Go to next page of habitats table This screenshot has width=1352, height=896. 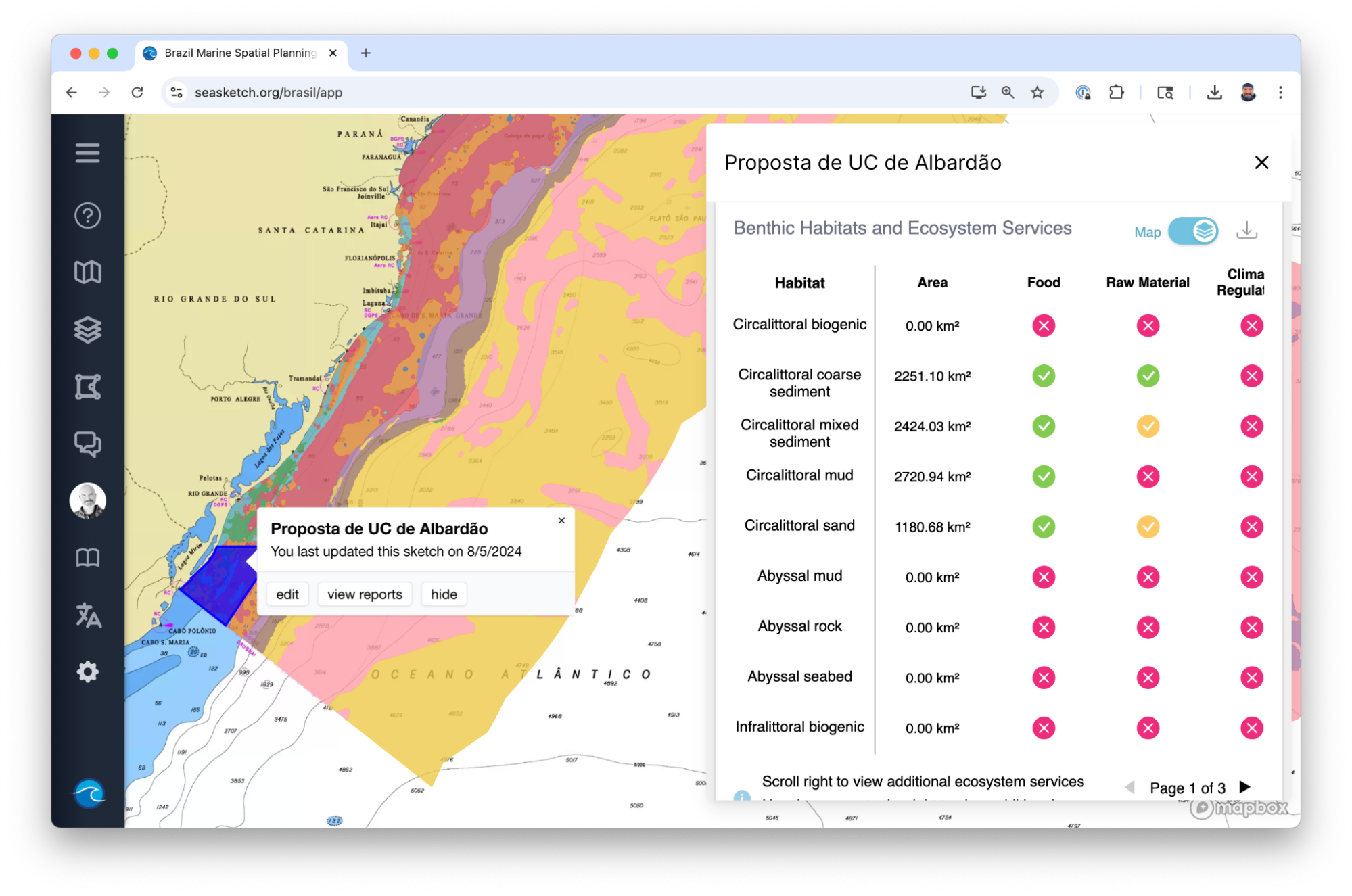(1244, 787)
